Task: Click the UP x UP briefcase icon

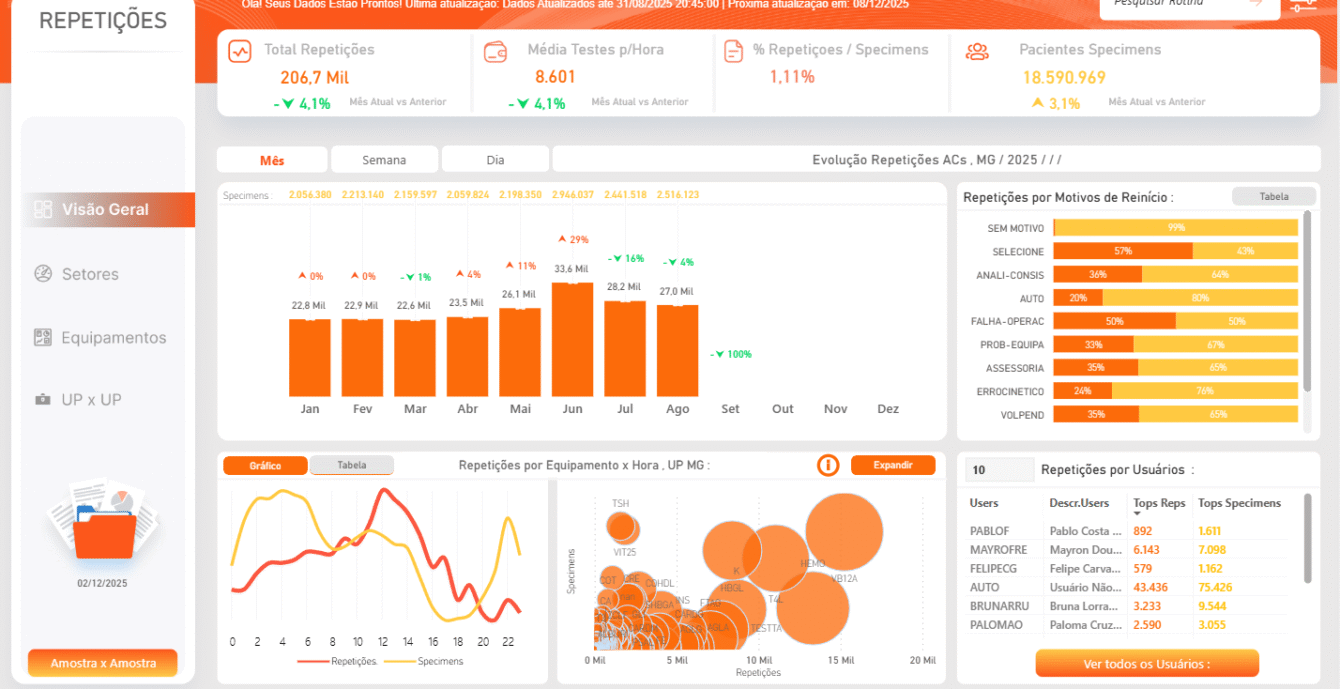Action: 43,400
